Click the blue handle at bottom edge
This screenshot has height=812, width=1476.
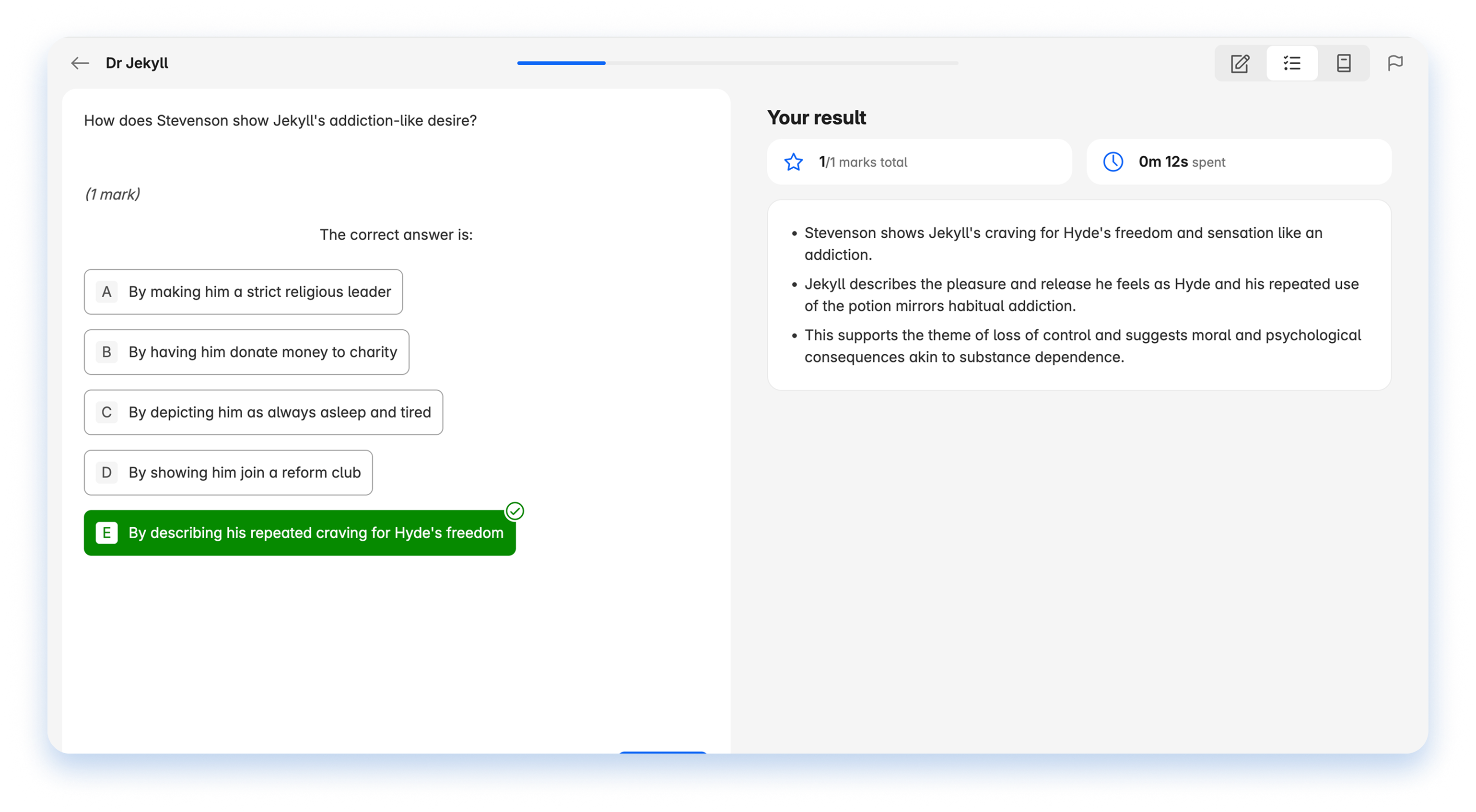(x=663, y=752)
